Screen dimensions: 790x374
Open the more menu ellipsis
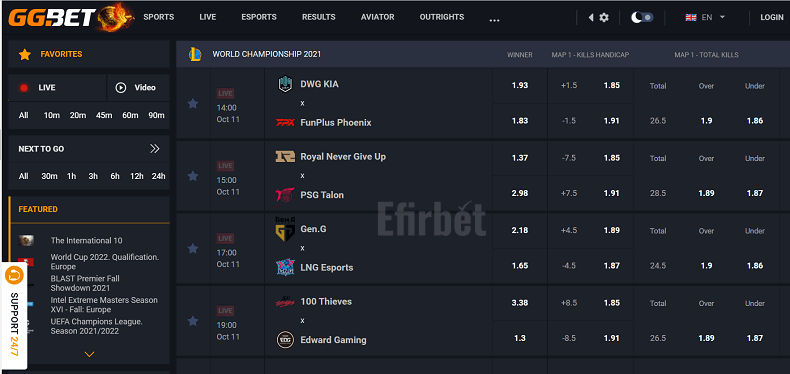coord(494,20)
